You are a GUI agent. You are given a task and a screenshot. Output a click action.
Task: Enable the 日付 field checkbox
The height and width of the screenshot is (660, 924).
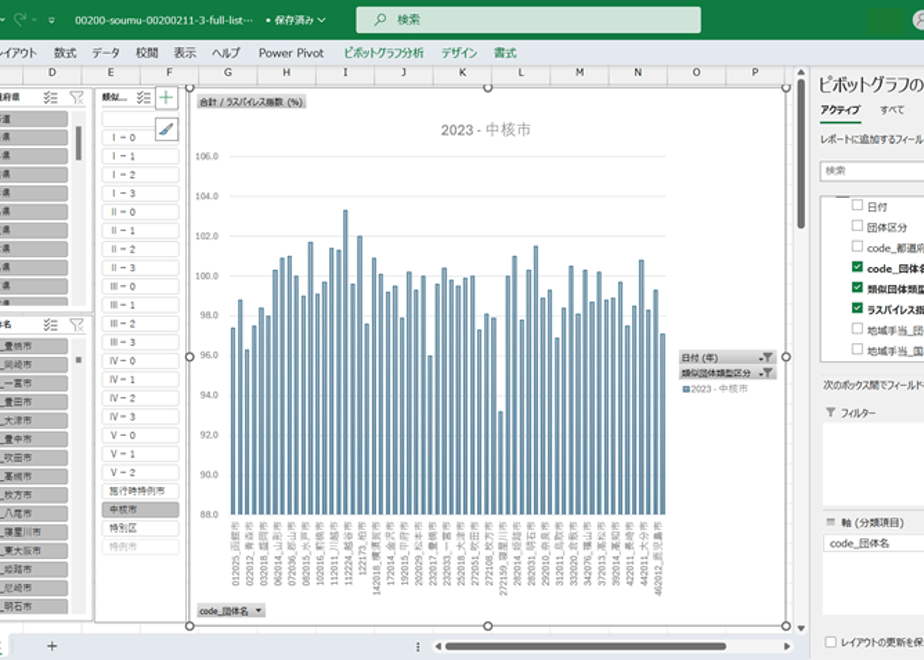coord(857,205)
